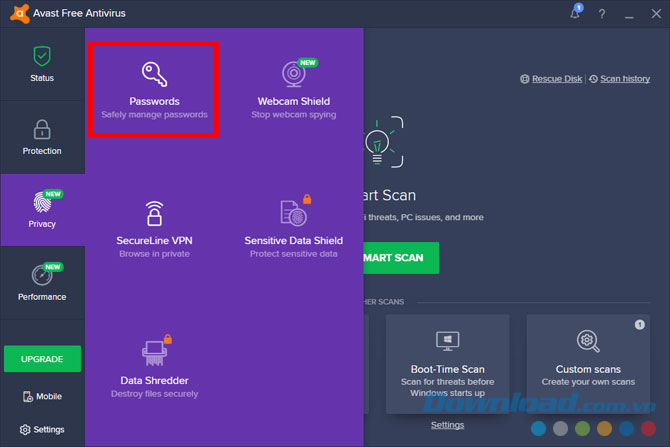
Task: Select the 'Browse in private' text
Action: click(x=154, y=254)
